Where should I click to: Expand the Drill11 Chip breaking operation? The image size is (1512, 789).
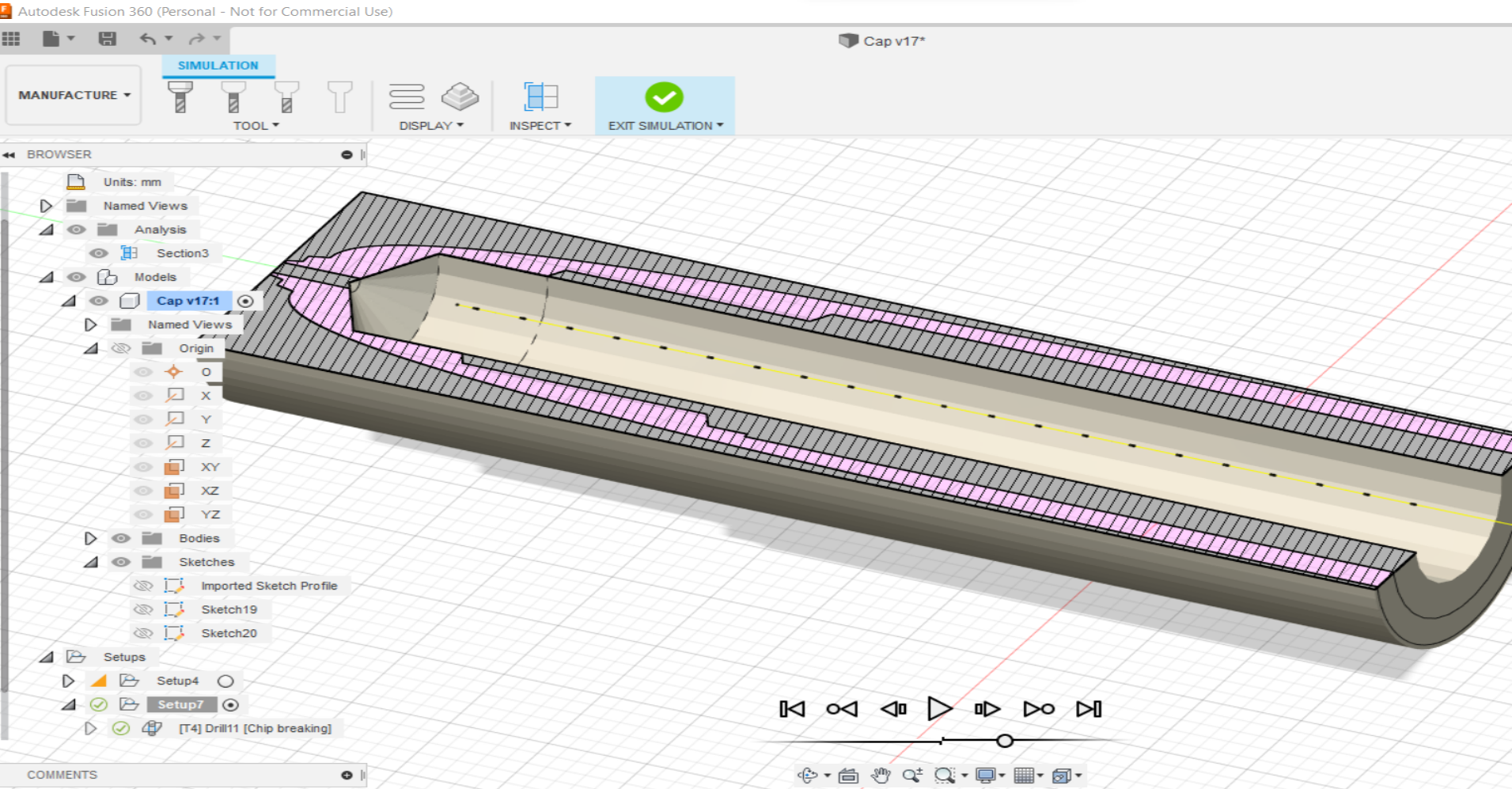pos(90,728)
